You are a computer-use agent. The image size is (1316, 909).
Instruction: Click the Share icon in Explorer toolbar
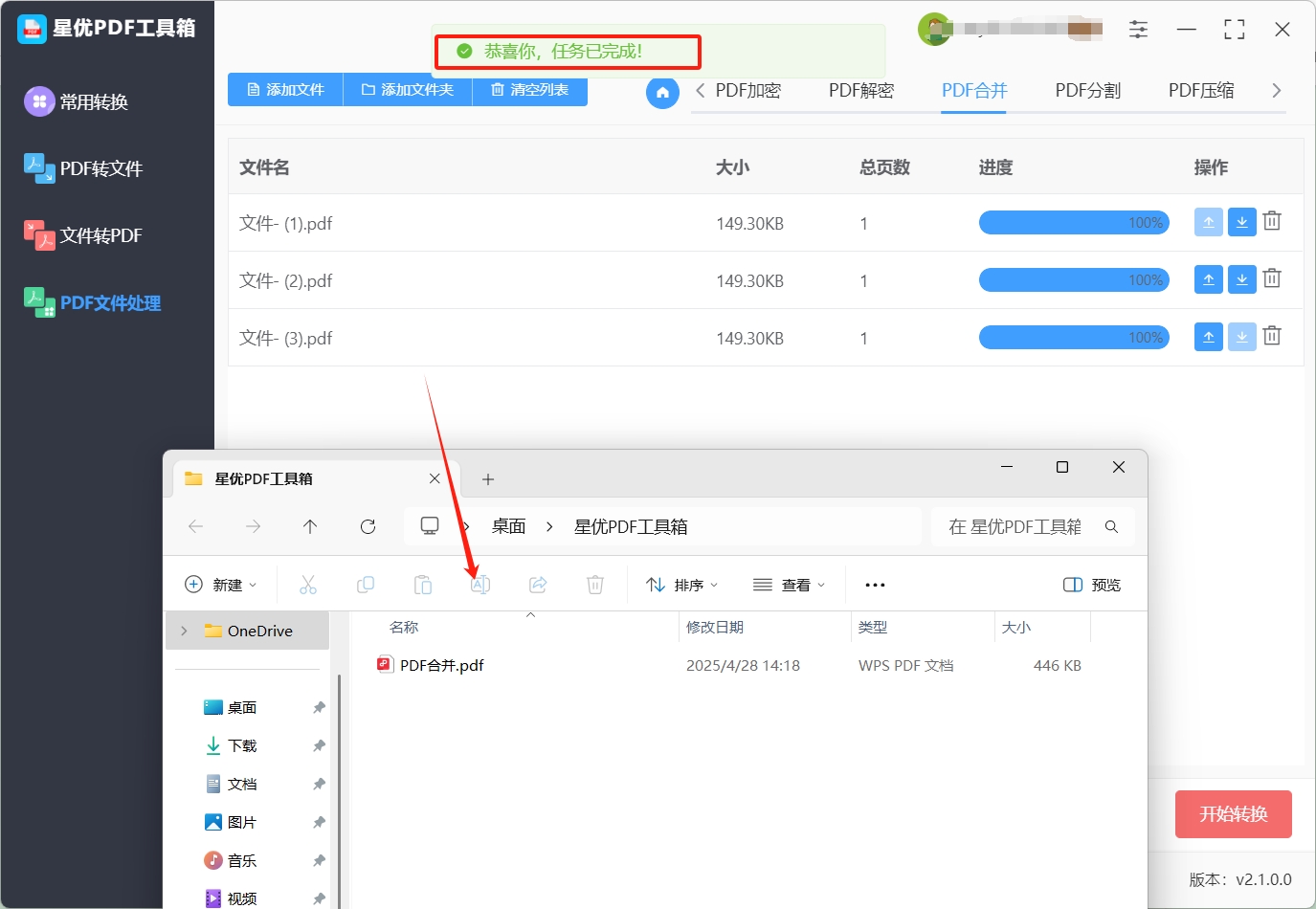click(x=538, y=585)
